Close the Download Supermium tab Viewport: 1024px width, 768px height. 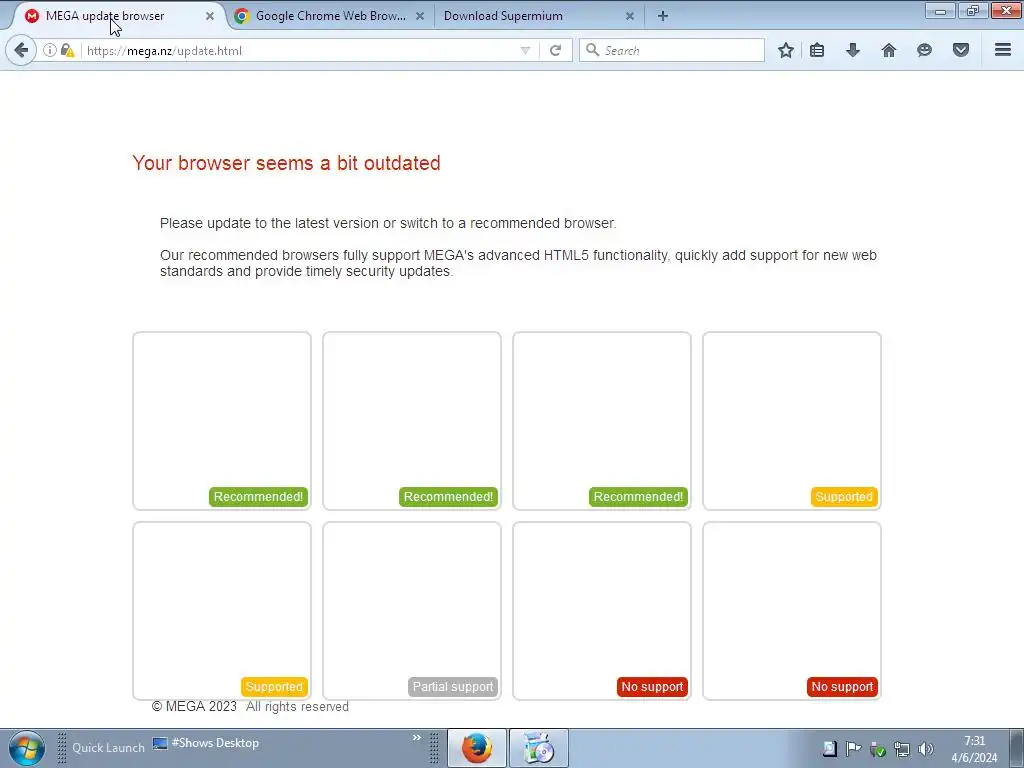pos(630,16)
